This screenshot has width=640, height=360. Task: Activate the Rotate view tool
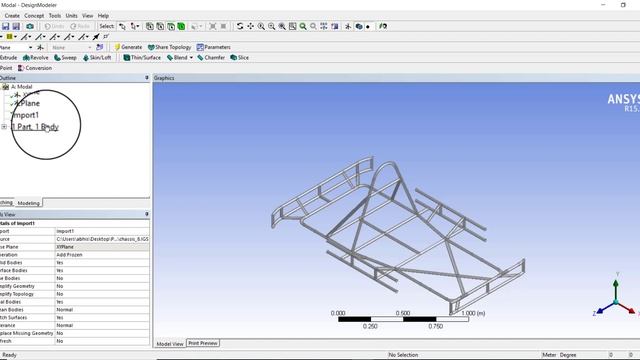pyautogui.click(x=240, y=26)
